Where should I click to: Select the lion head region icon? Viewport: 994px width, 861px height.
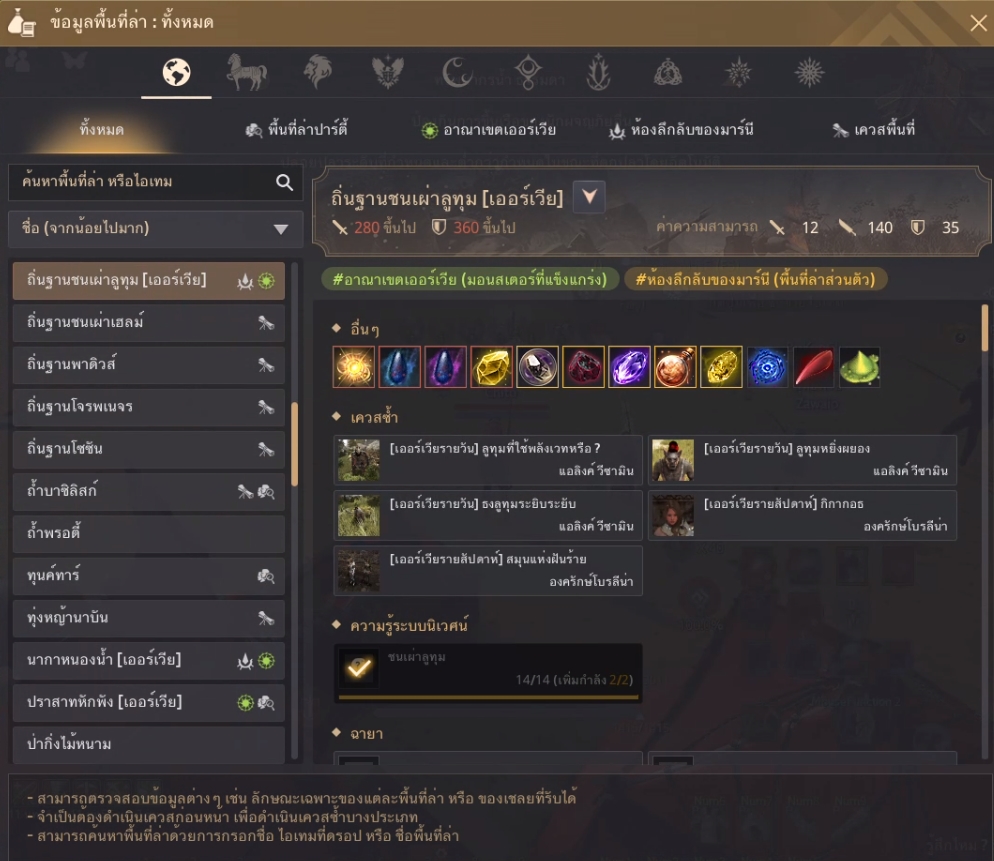(x=318, y=72)
